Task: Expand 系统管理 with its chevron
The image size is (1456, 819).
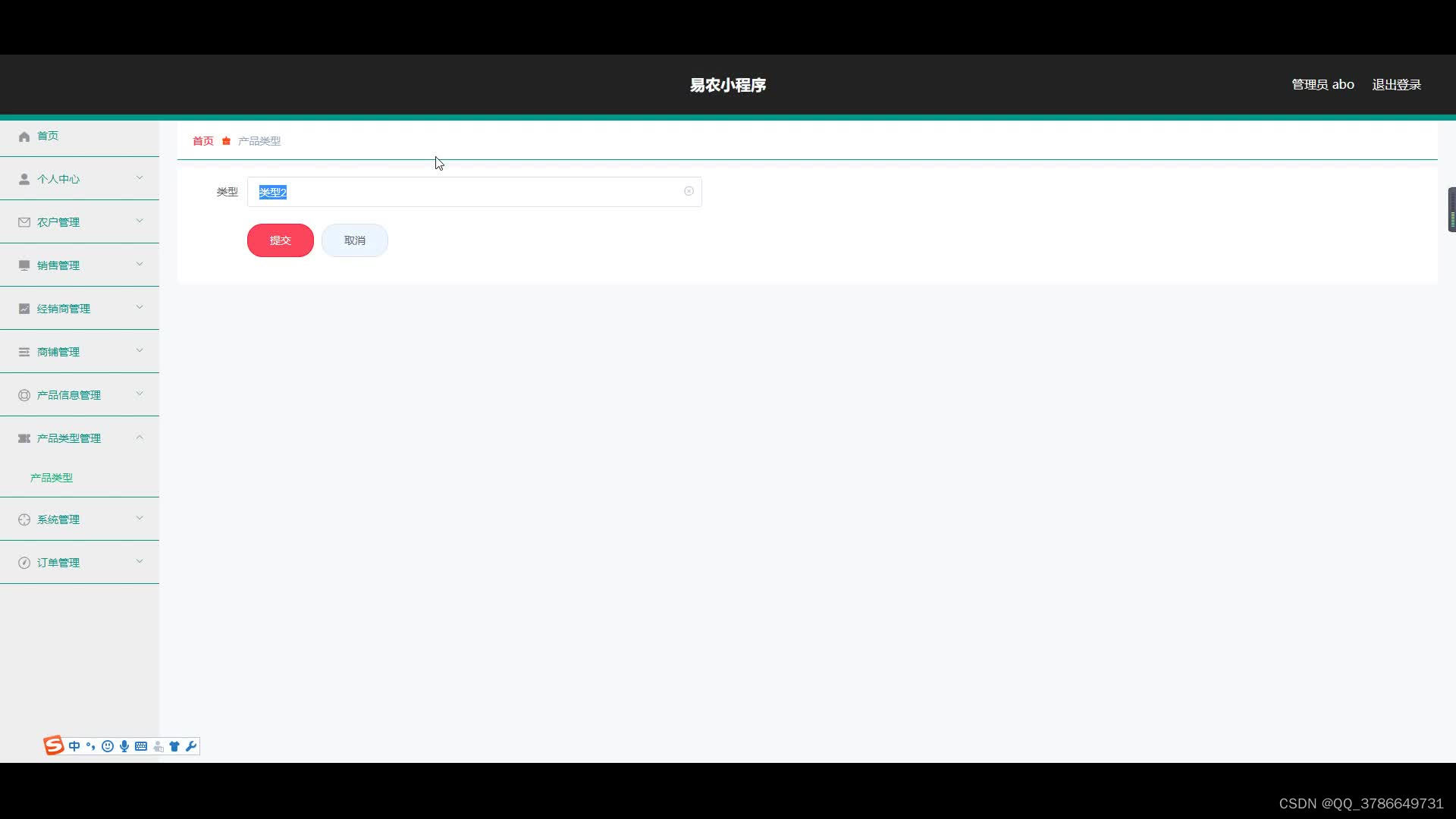Action: 140,519
